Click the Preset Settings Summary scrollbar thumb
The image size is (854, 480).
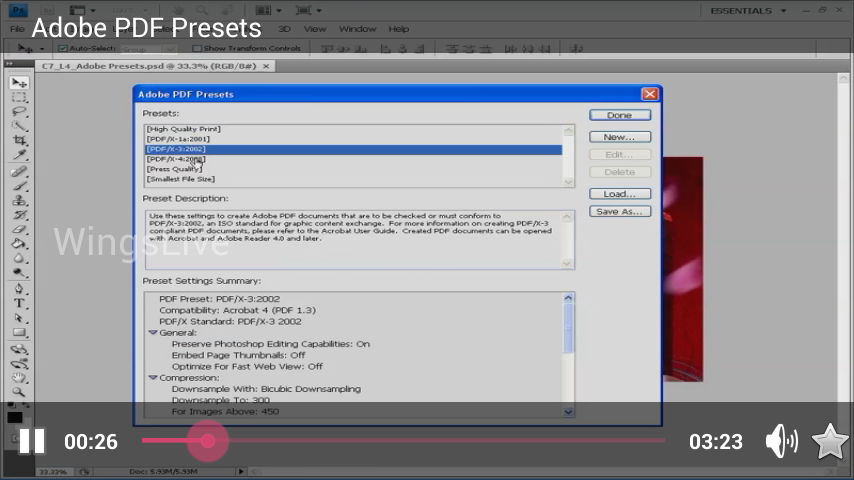pos(568,329)
